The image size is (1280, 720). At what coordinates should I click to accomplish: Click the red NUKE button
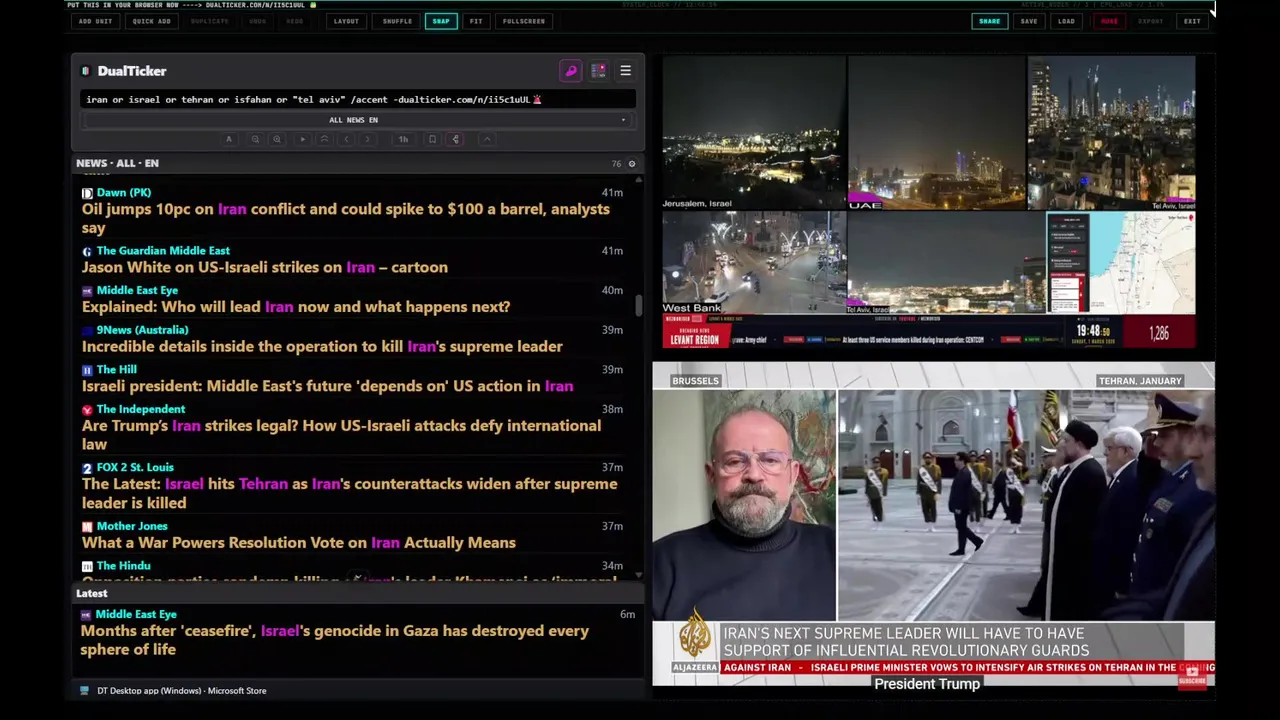[x=1109, y=21]
